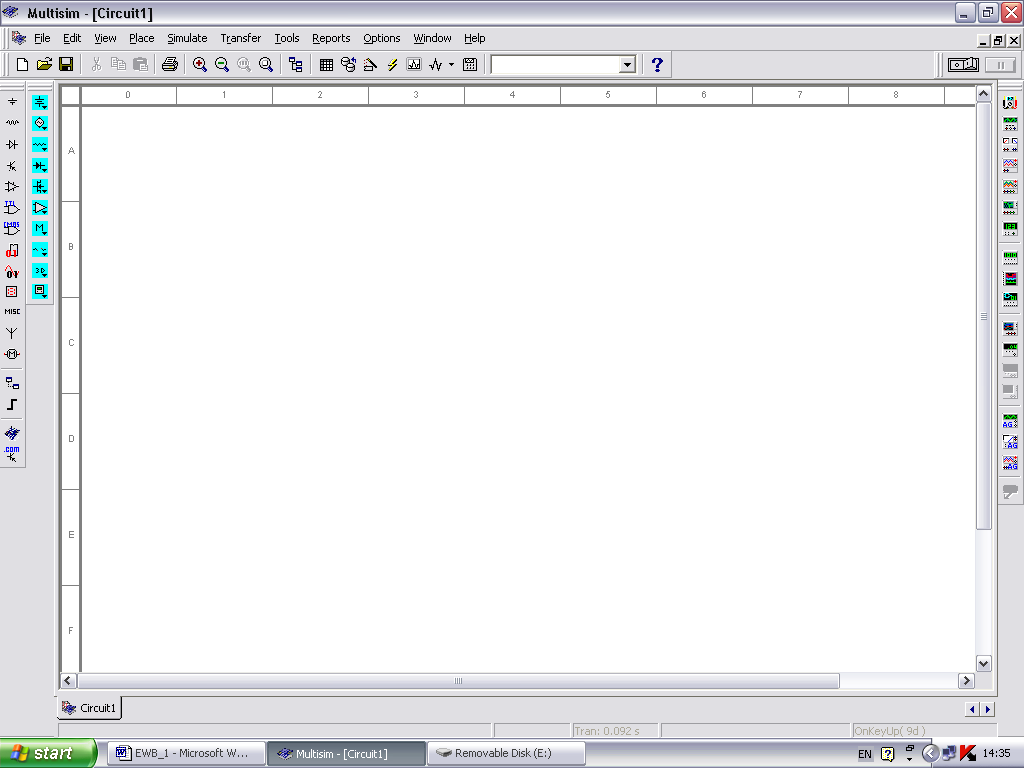Place the Agilent function generator
Viewport: 1024px width, 768px height.
tap(1010, 421)
